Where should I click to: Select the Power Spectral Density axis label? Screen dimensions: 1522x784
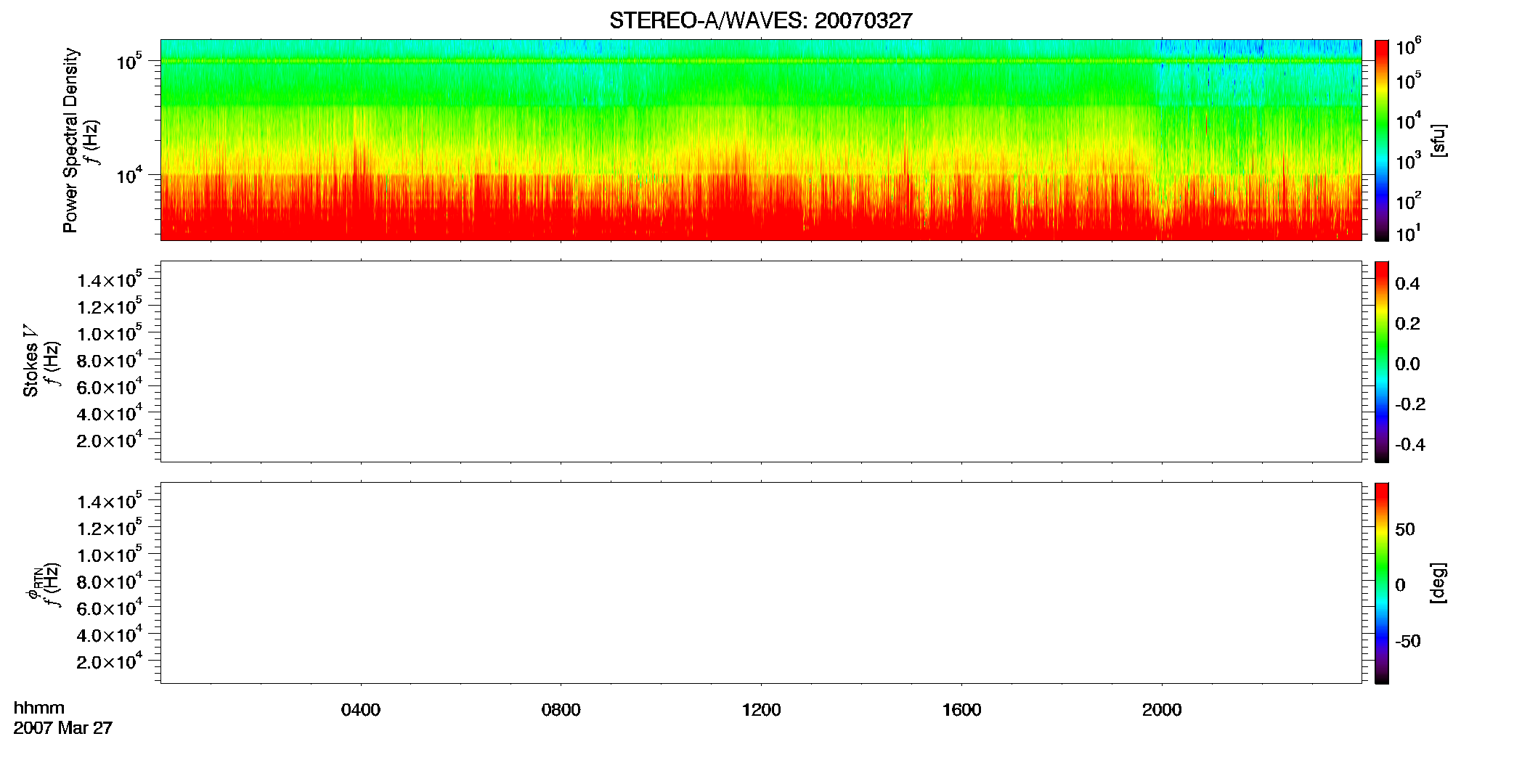[70, 140]
